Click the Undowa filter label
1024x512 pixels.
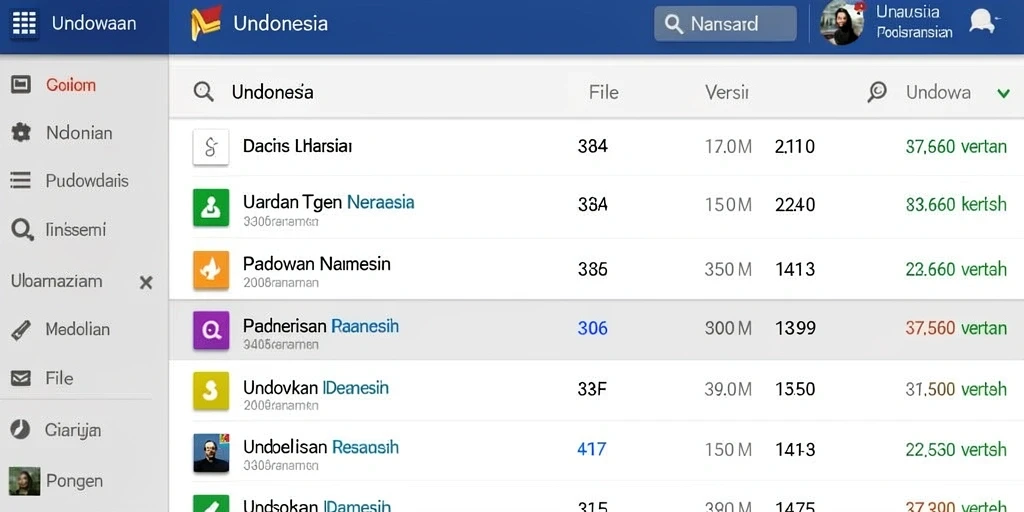click(x=938, y=93)
